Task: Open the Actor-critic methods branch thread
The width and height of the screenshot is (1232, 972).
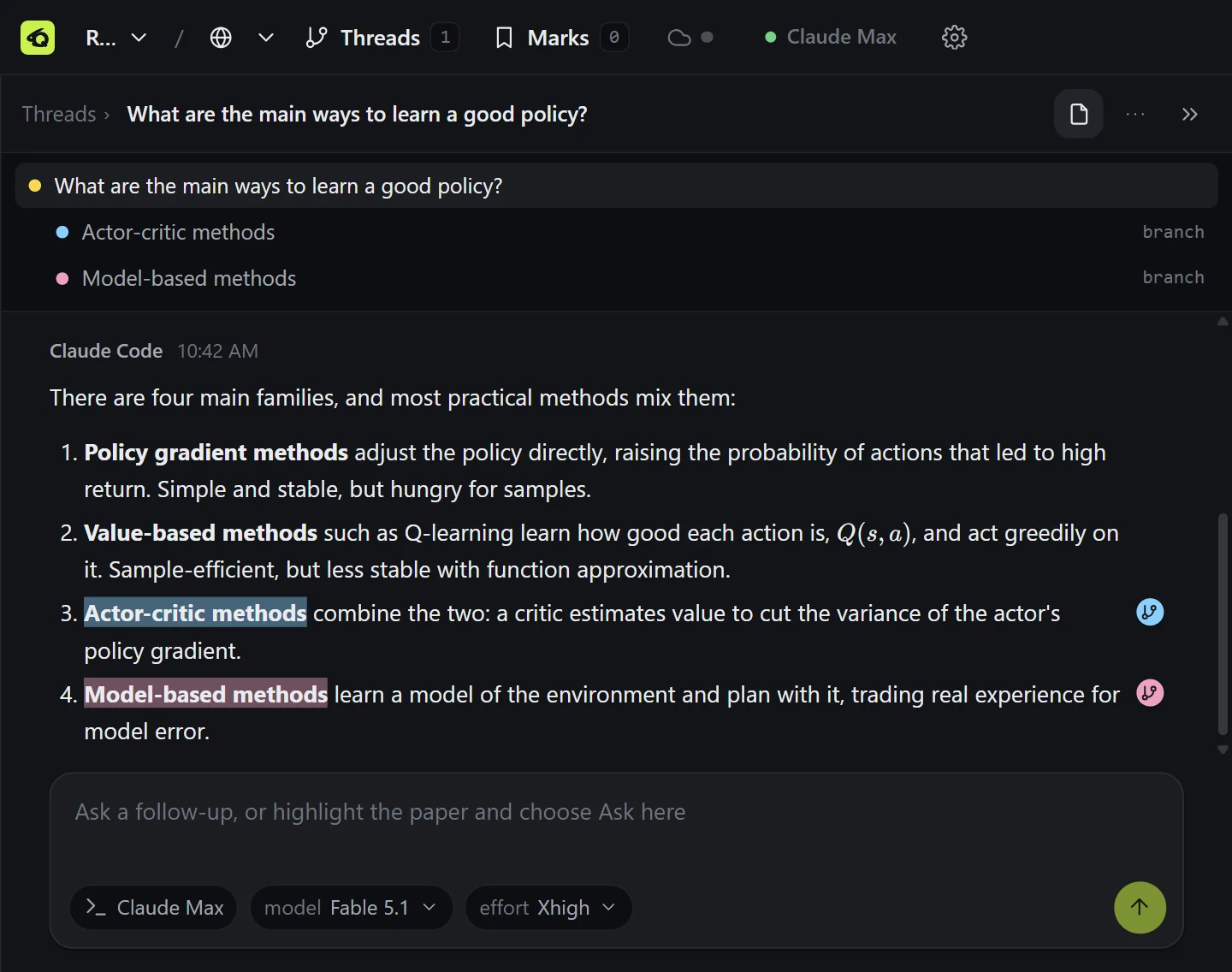Action: click(x=616, y=232)
